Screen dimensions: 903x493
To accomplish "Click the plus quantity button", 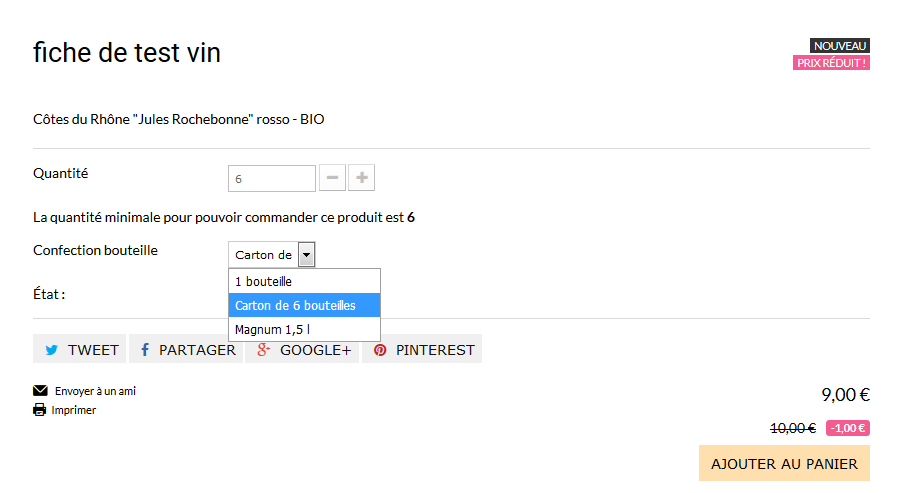I will (x=362, y=177).
